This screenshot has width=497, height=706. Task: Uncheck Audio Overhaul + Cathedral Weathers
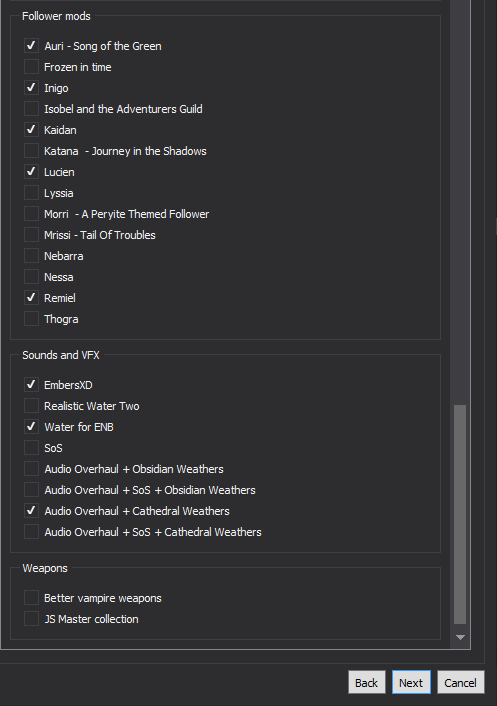coord(31,511)
